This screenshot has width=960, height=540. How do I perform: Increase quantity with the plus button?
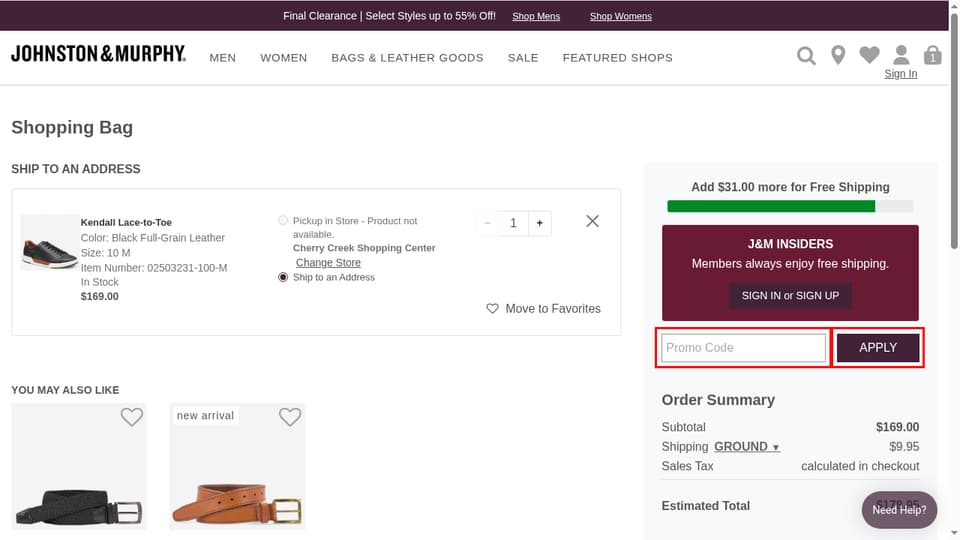[539, 223]
